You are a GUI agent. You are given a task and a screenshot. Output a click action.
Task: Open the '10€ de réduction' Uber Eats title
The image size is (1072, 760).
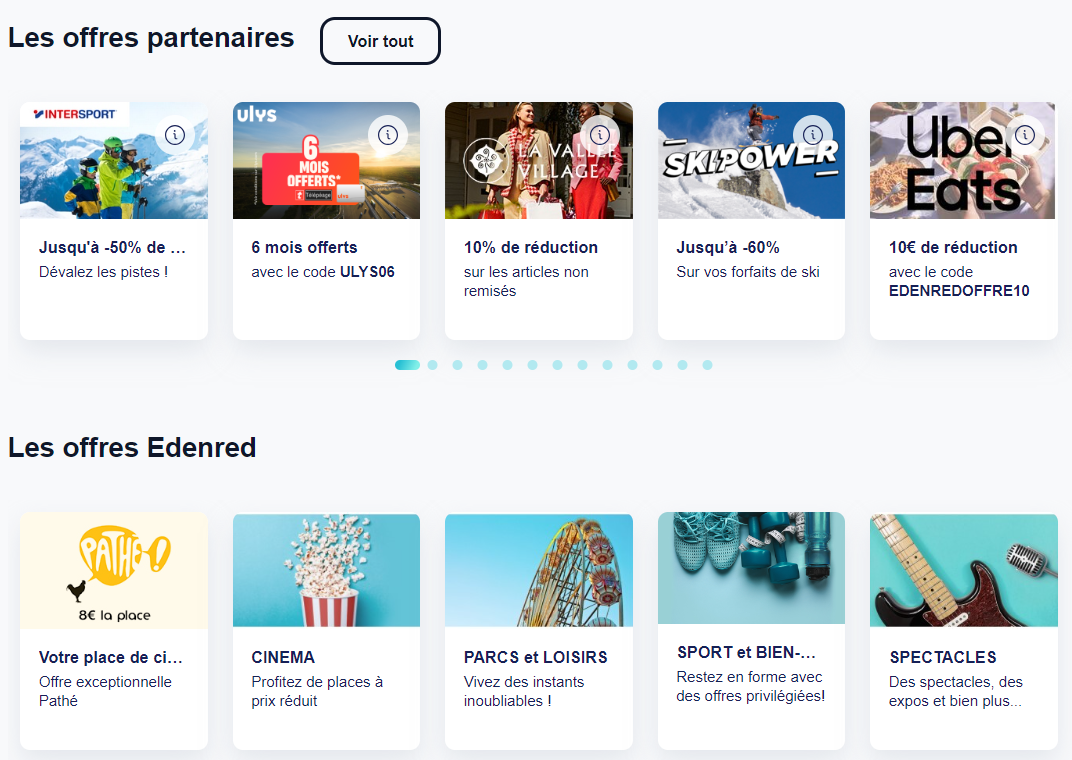[953, 247]
